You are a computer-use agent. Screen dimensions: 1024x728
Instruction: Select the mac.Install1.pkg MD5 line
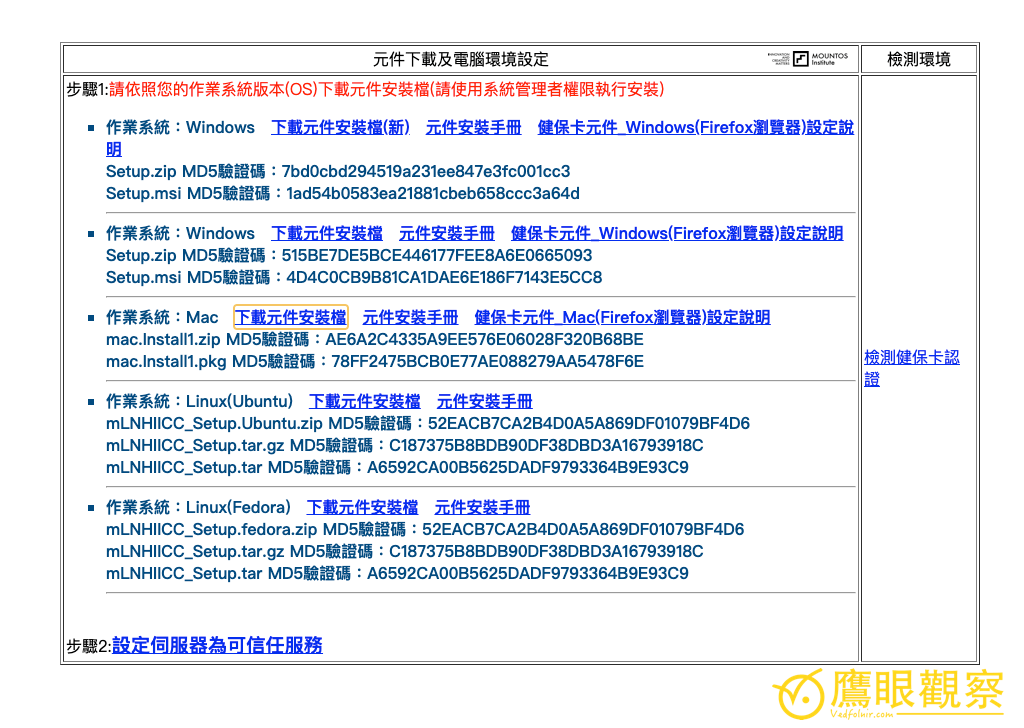click(x=375, y=361)
